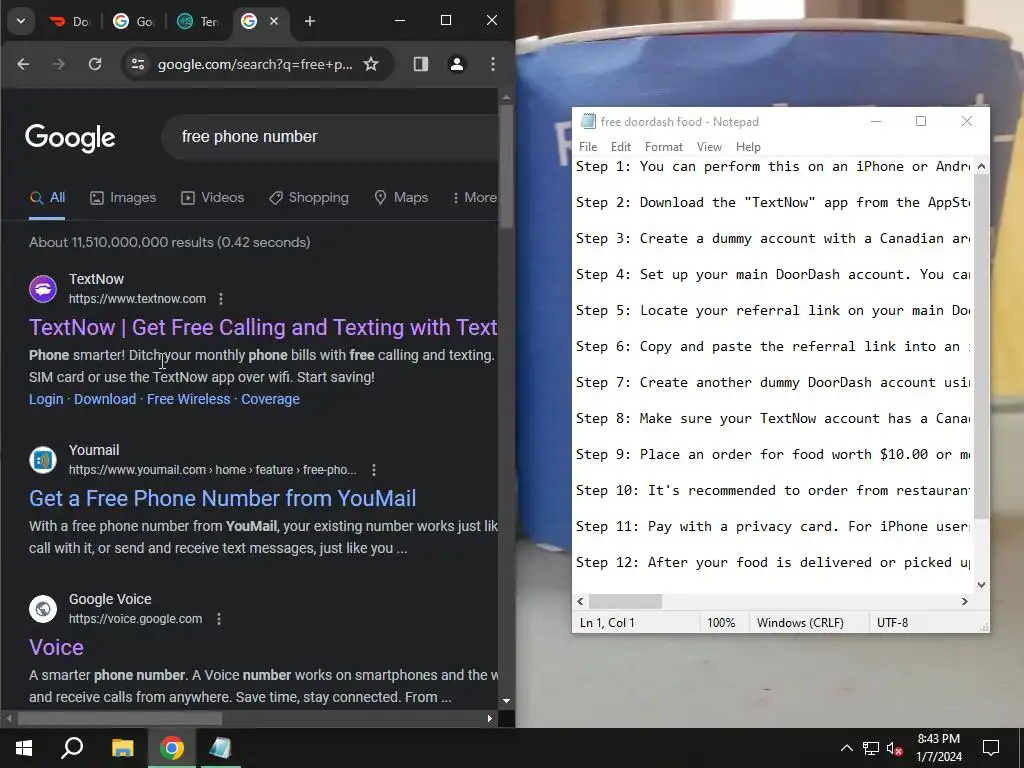The width and height of the screenshot is (1024, 768).
Task: Open Chrome side panel
Action: click(421, 64)
